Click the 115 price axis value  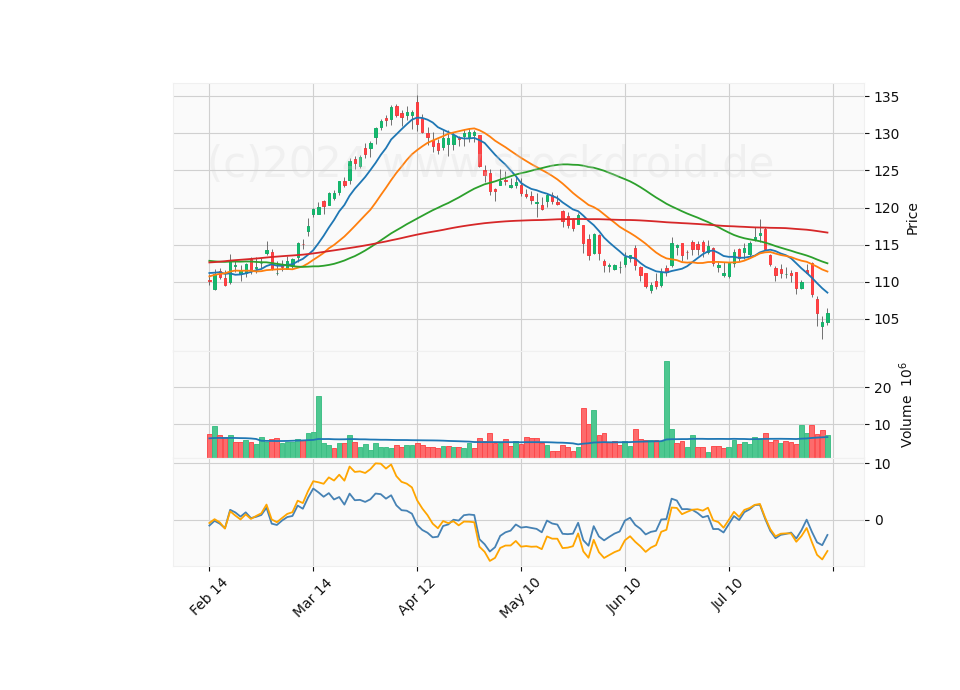886,246
